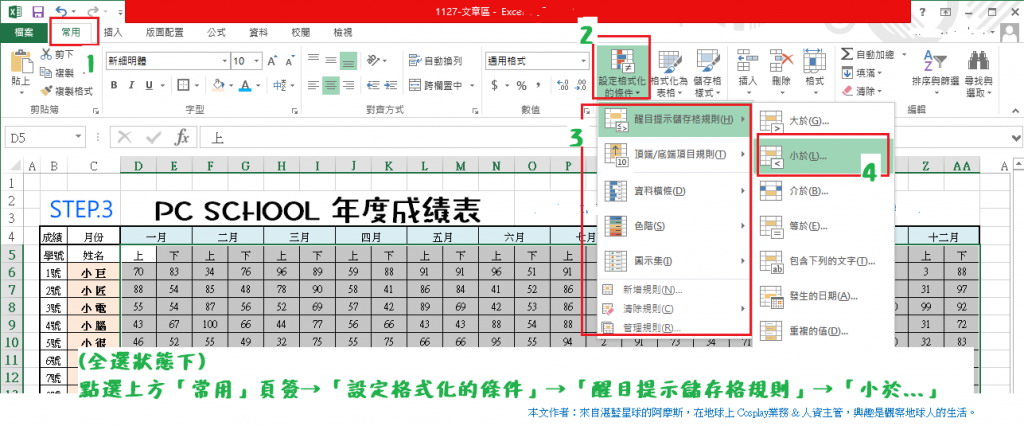The height and width of the screenshot is (426, 1024).
Task: Choose Less Than (小於) rule
Action: click(822, 157)
